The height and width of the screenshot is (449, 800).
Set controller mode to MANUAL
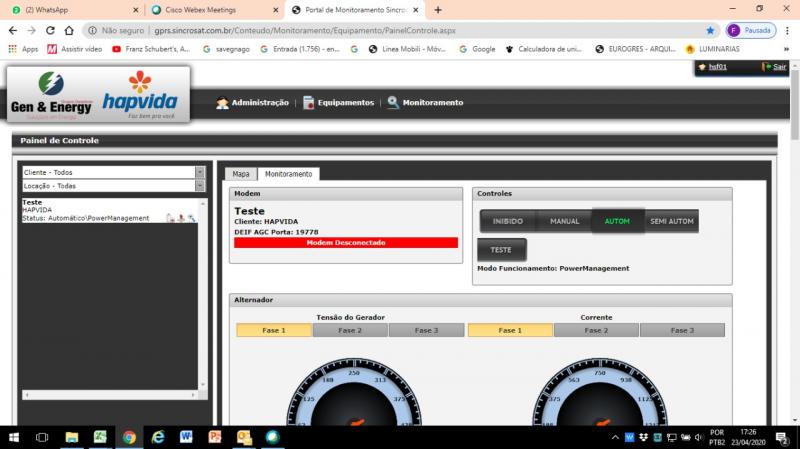[564, 221]
